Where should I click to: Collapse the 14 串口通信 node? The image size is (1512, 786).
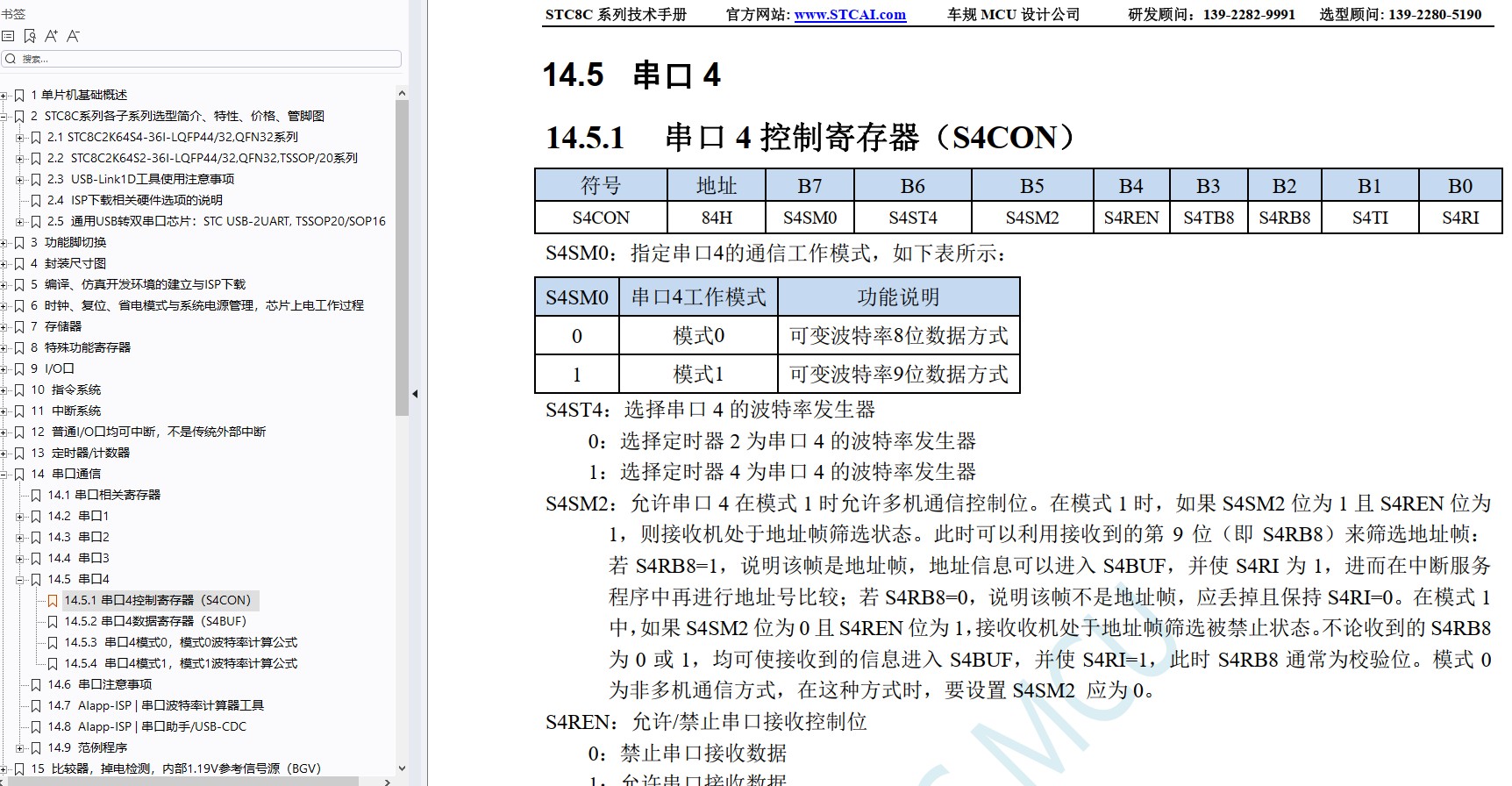coord(4,474)
